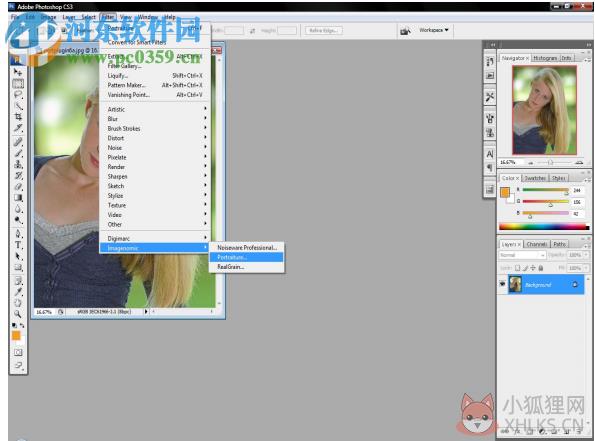Image resolution: width=595 pixels, height=441 pixels.
Task: Switch to the Channels tab
Action: coord(537,244)
